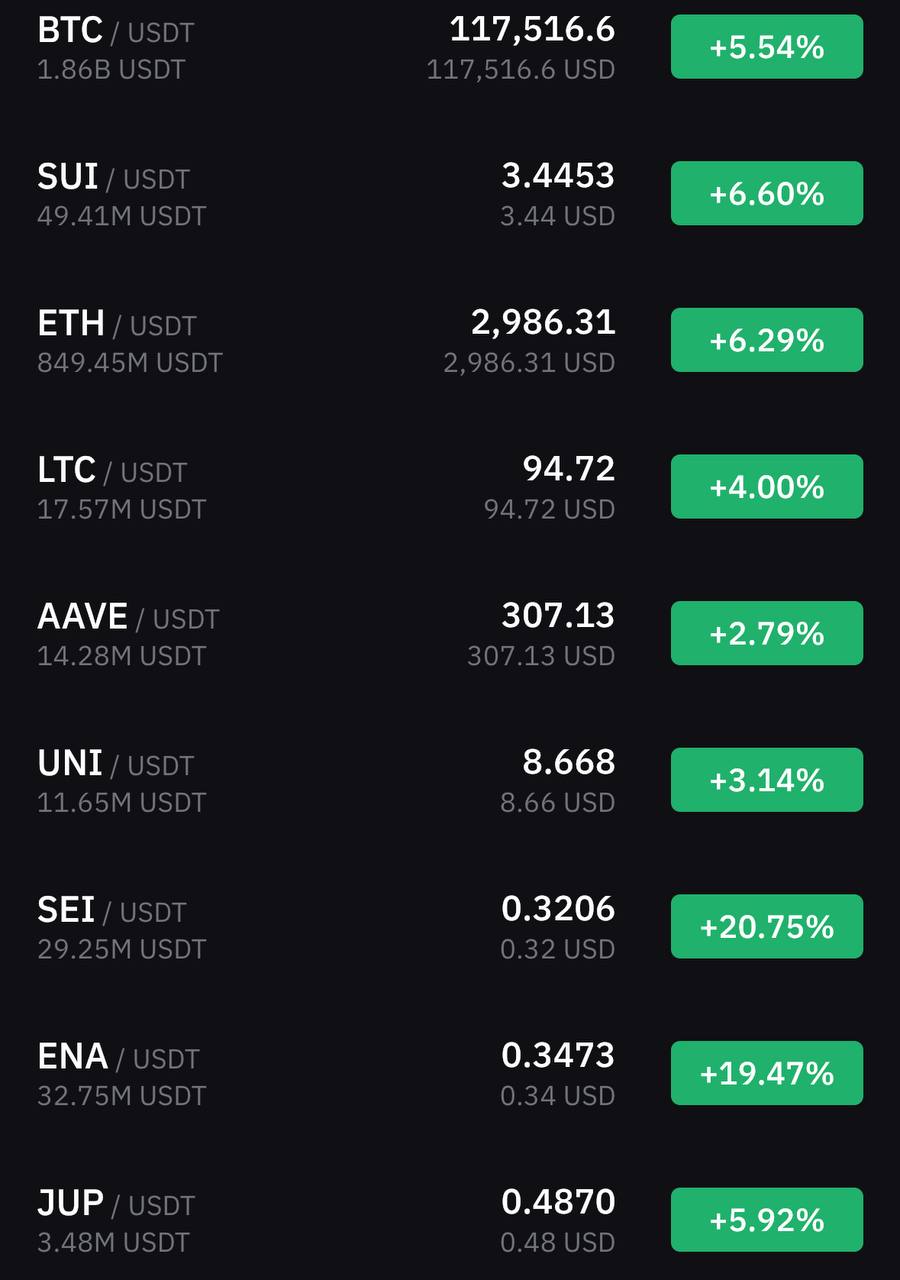
Task: Click the +5.54% BTC change badge
Action: tap(767, 47)
